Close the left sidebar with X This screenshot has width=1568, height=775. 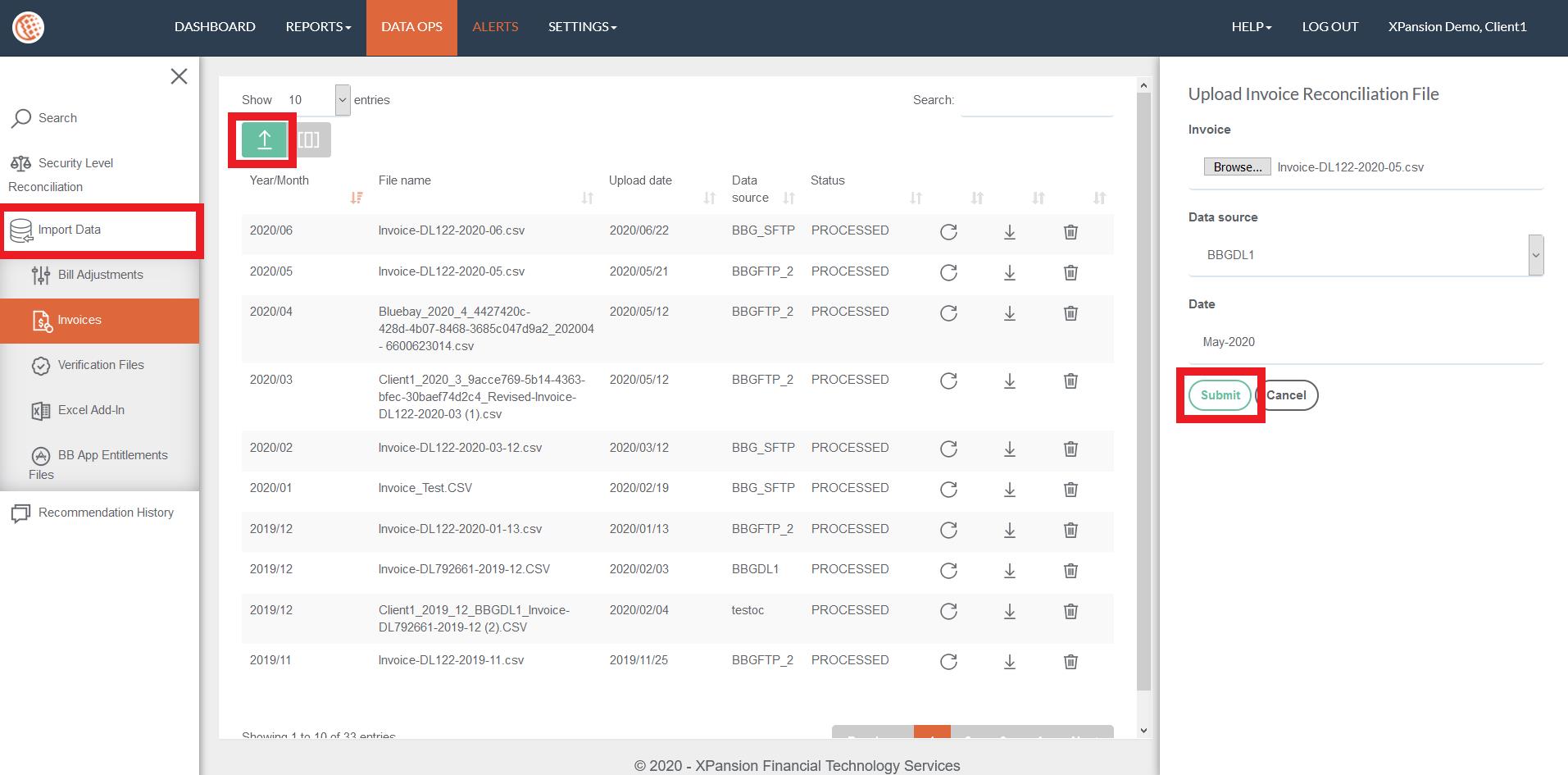tap(179, 77)
